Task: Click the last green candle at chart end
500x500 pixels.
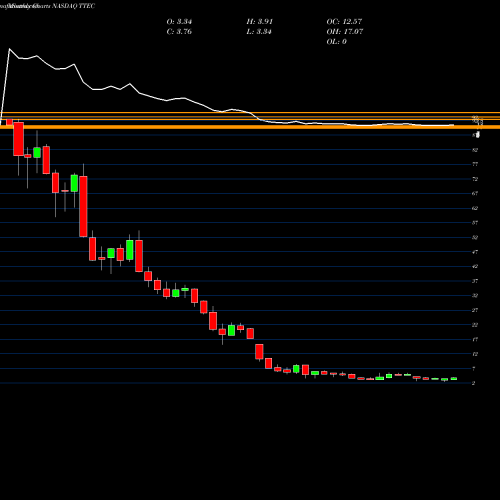Action: click(454, 379)
